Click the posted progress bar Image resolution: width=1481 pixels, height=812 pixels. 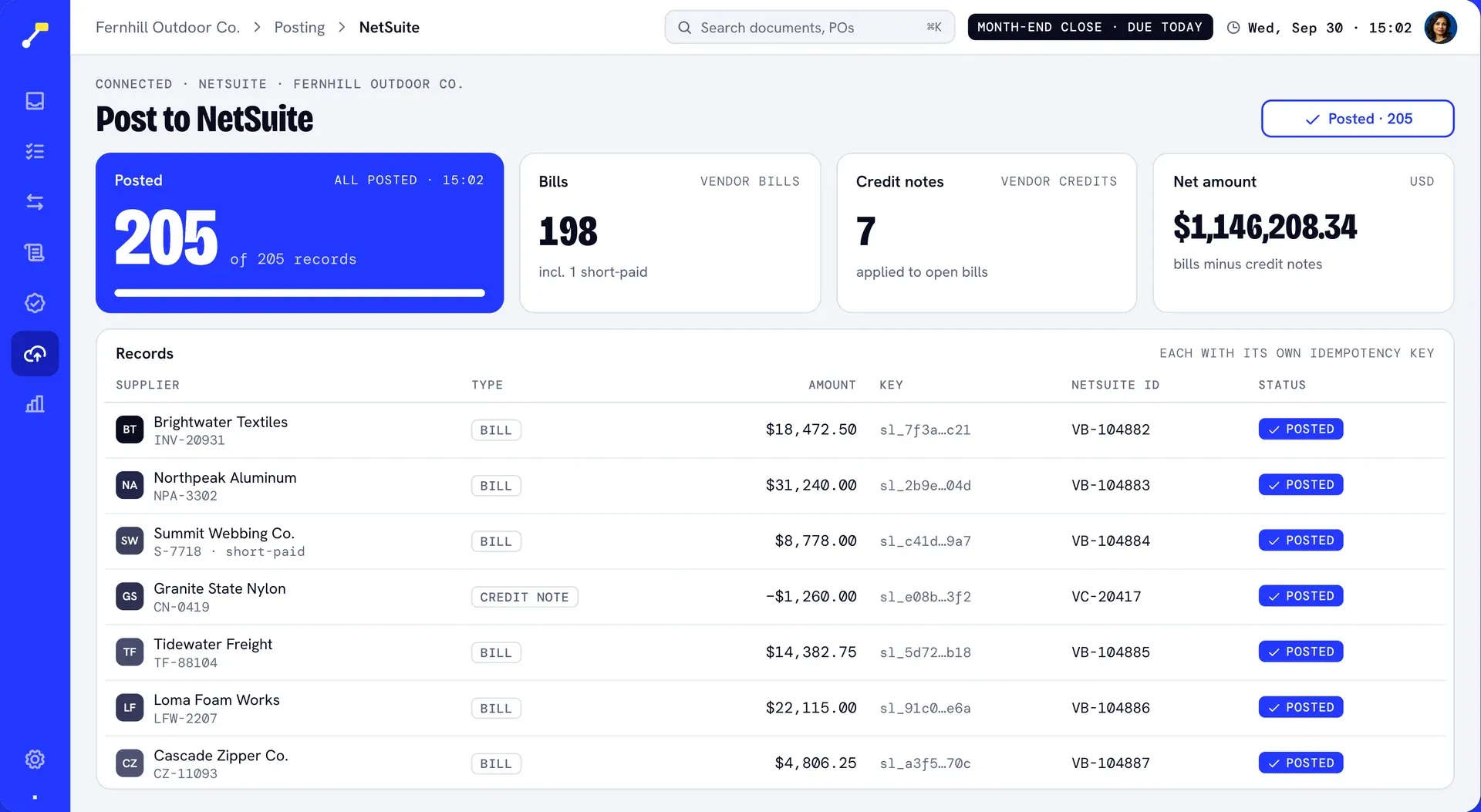coord(299,293)
